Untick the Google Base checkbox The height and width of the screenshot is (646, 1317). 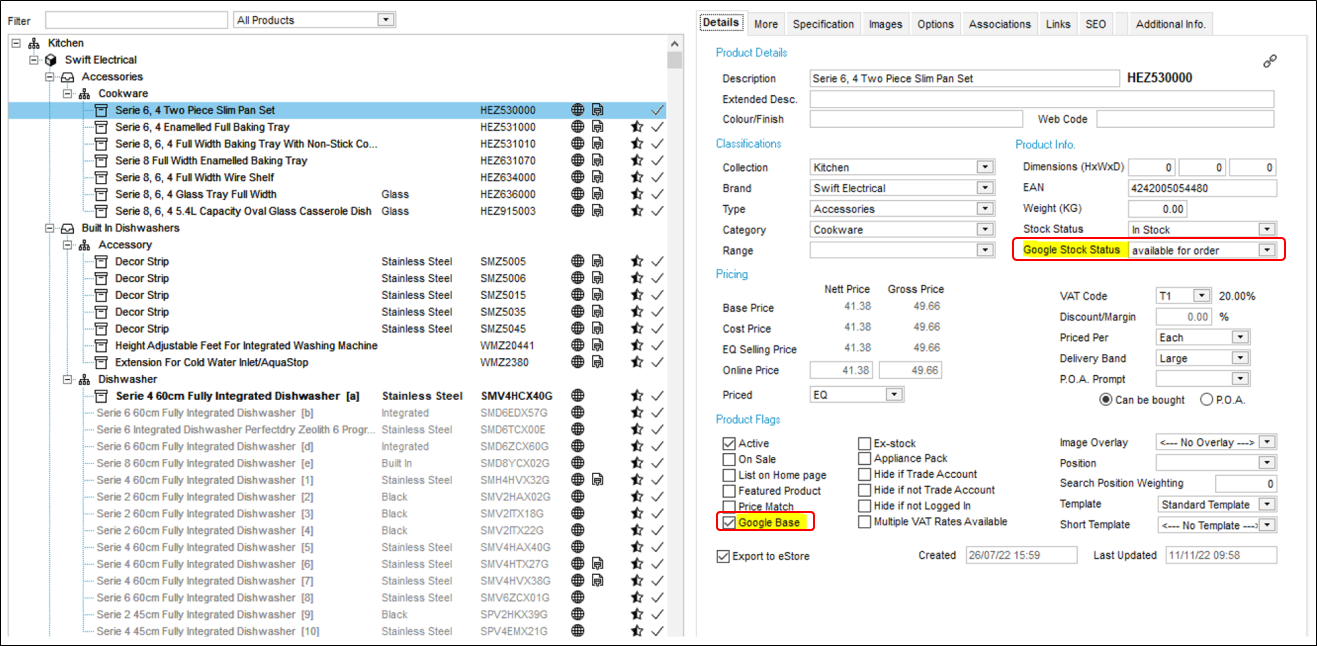point(729,522)
